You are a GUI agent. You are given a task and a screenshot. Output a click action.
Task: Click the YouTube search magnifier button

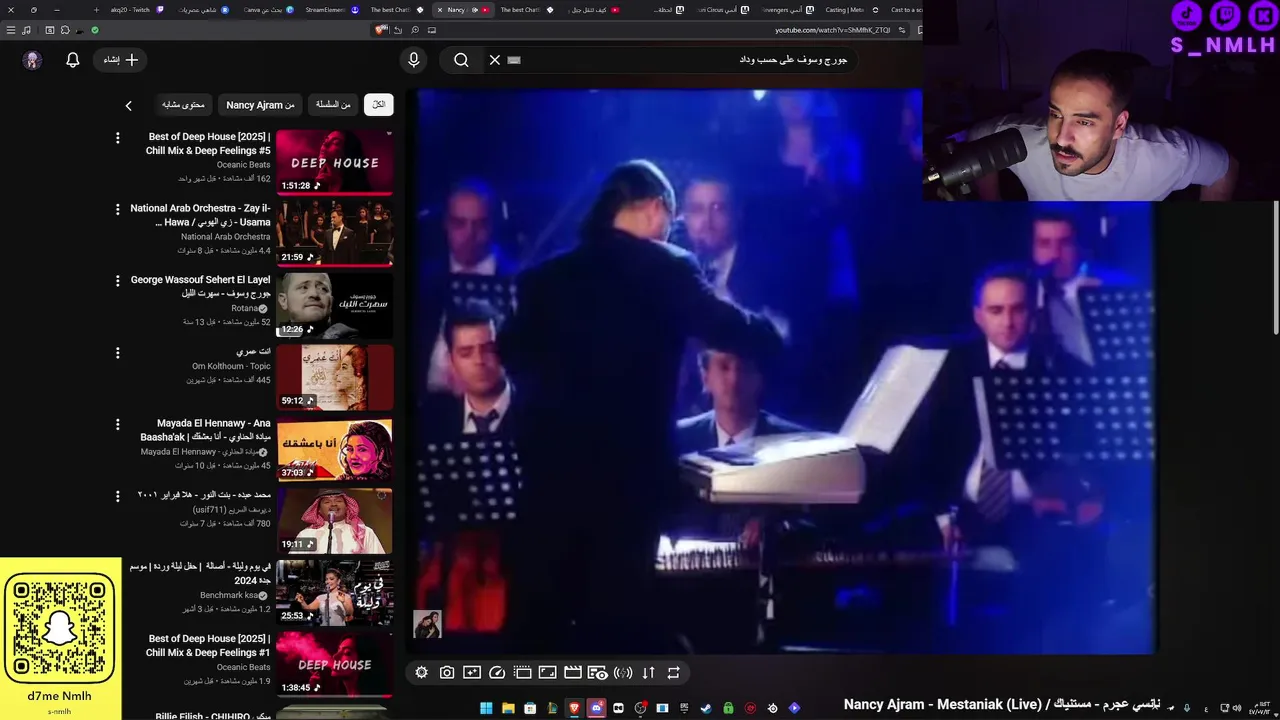tap(461, 60)
